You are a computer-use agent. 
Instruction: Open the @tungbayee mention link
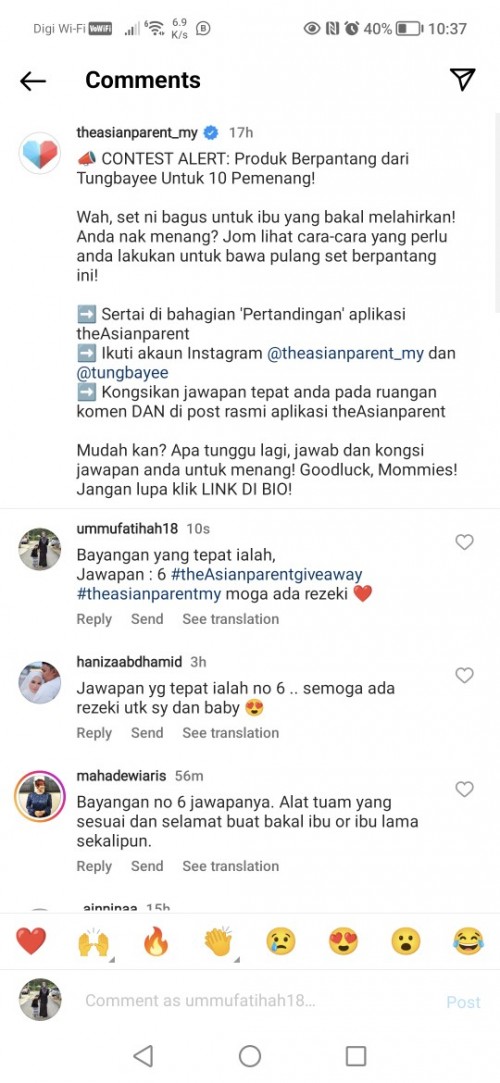point(122,373)
